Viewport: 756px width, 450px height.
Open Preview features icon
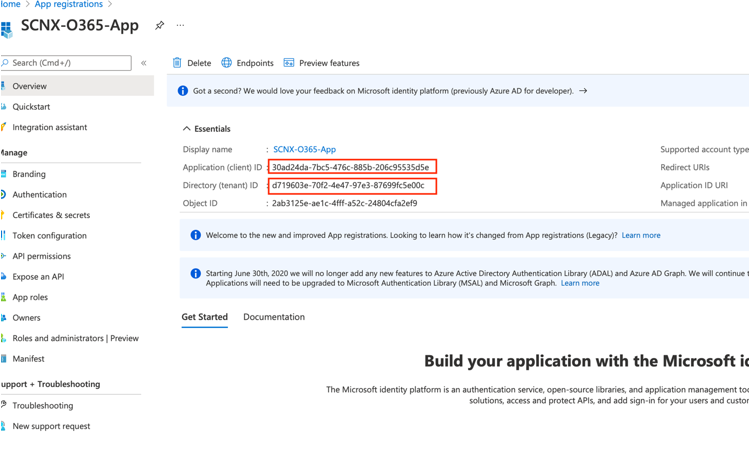289,63
